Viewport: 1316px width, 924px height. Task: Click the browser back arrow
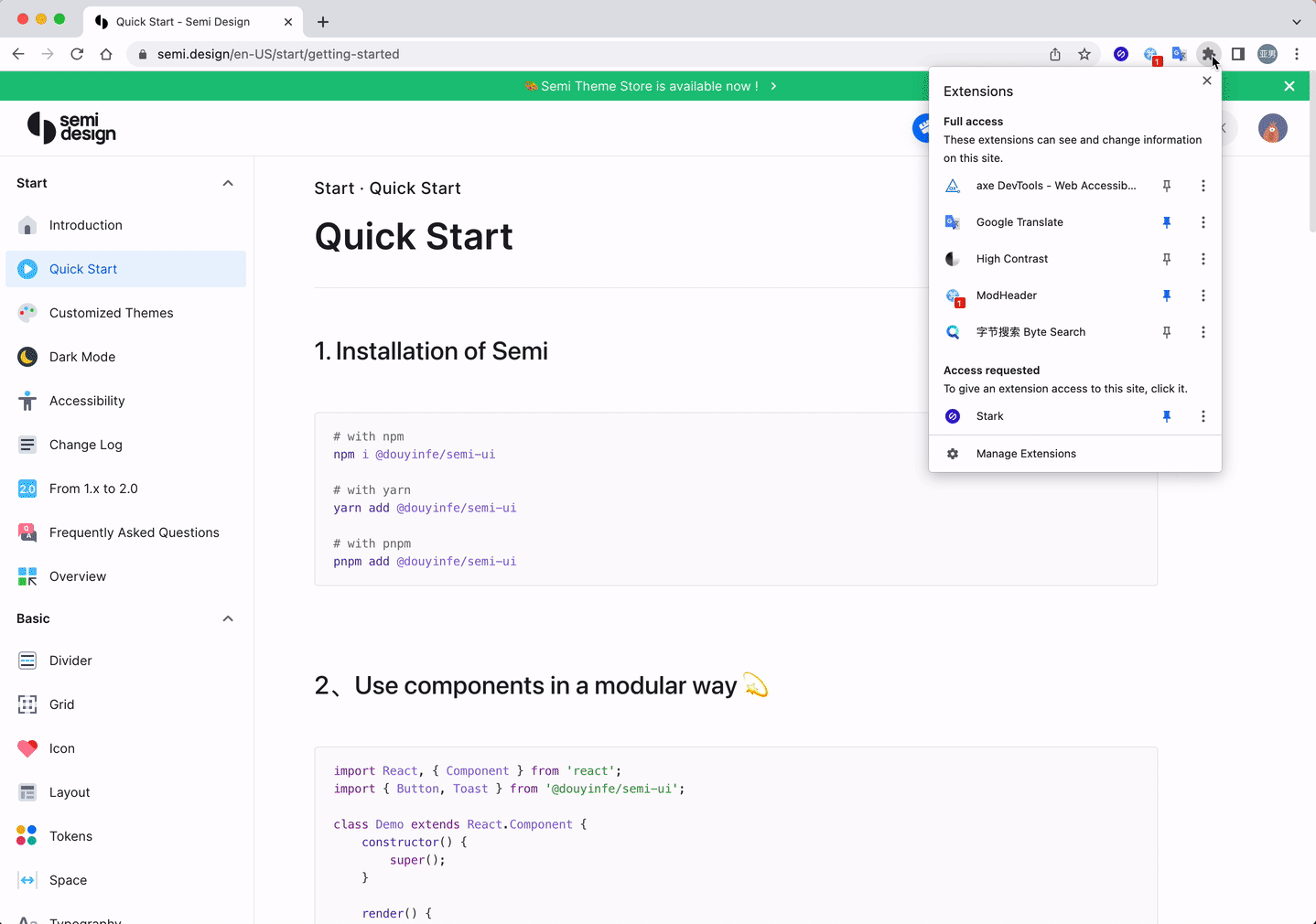point(18,54)
